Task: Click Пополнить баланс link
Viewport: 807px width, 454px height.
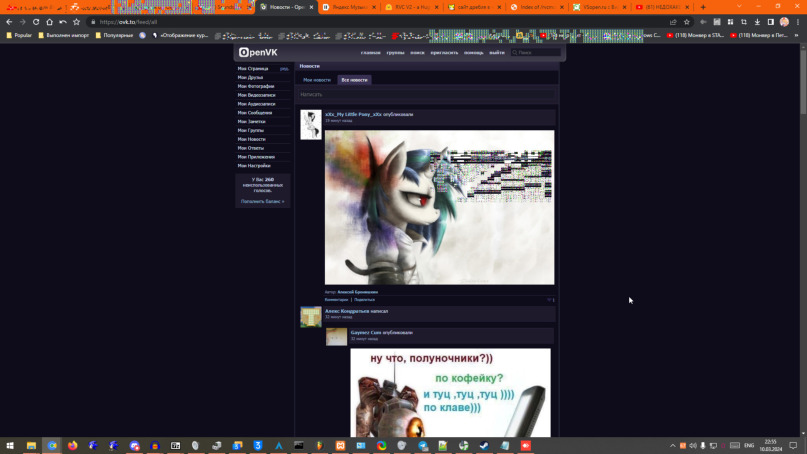Action: [x=262, y=201]
